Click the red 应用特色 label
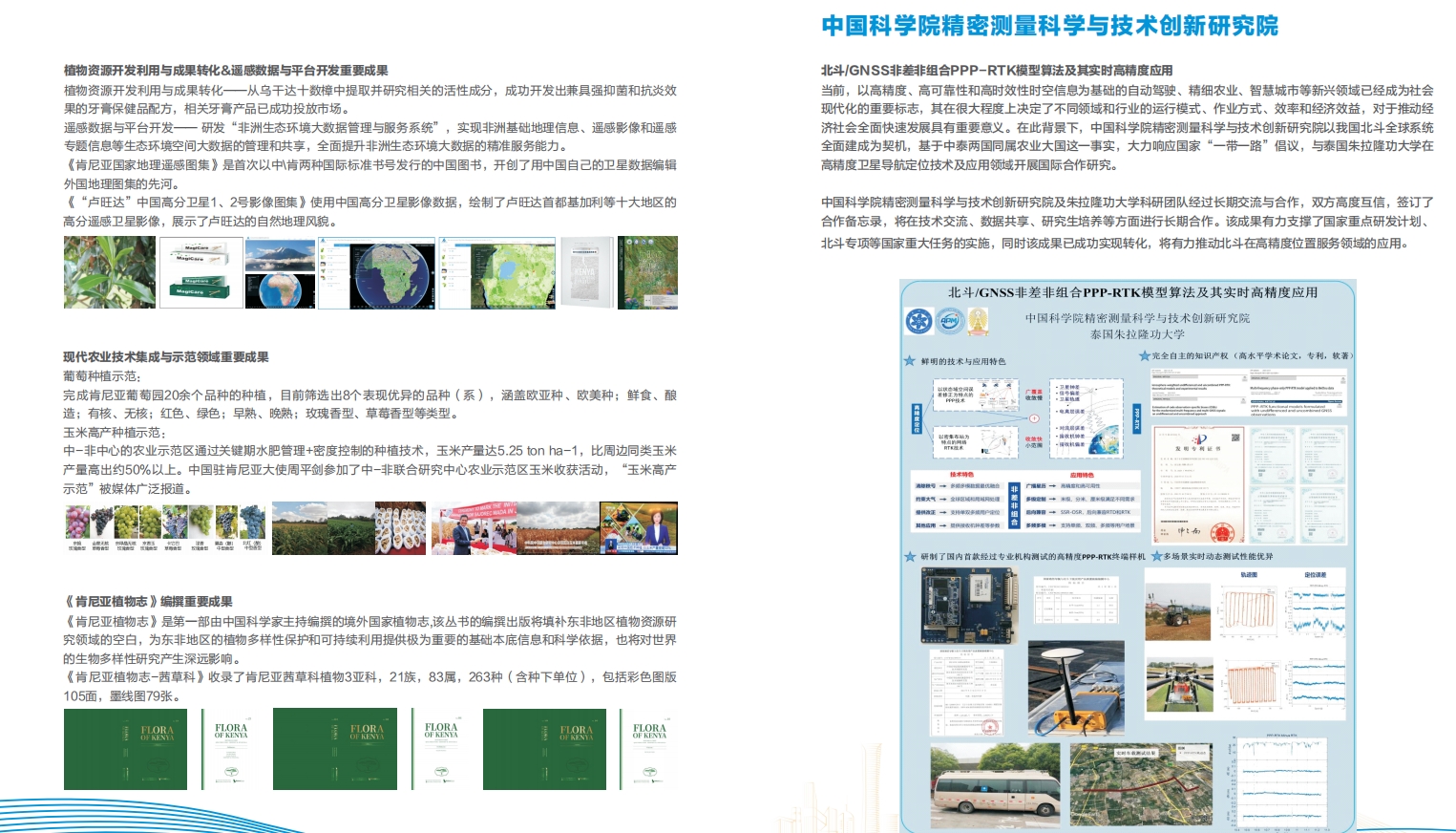 pos(1082,475)
